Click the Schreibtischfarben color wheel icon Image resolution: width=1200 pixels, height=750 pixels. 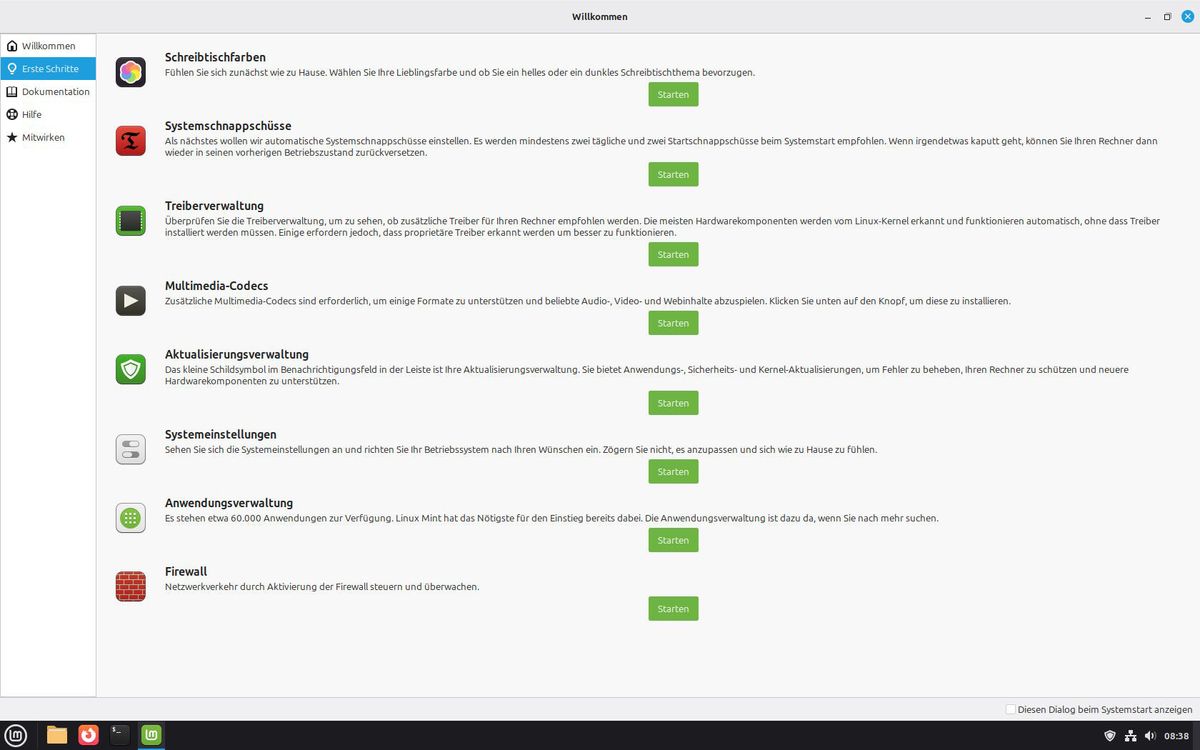131,72
